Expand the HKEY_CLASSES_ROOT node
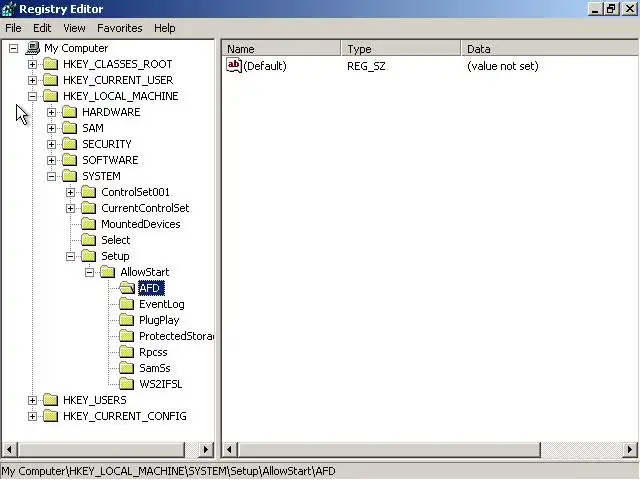Image resolution: width=640 pixels, height=480 pixels. pyautogui.click(x=32, y=64)
